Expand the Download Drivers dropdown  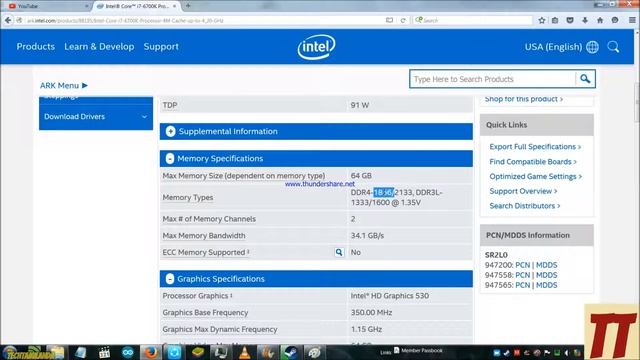(96, 117)
